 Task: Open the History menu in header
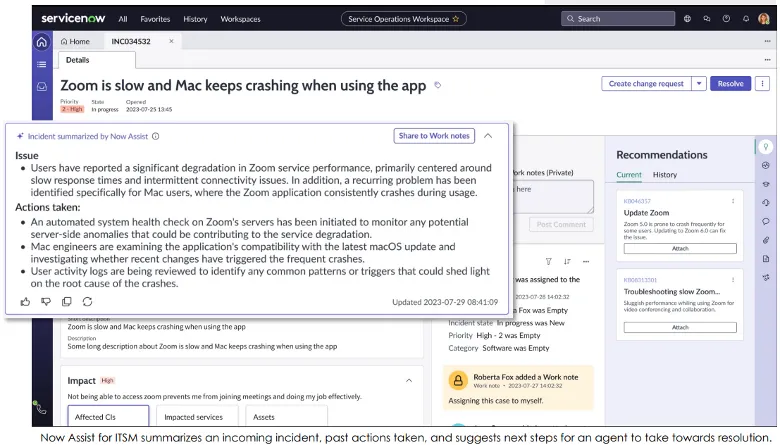195,19
